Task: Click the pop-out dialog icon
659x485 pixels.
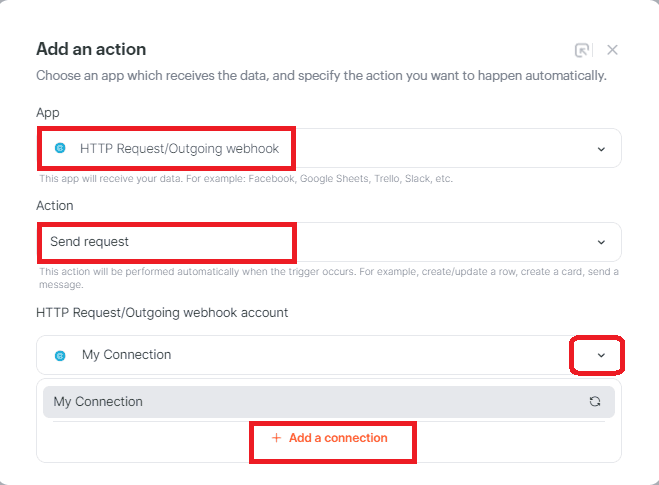Action: [x=582, y=50]
